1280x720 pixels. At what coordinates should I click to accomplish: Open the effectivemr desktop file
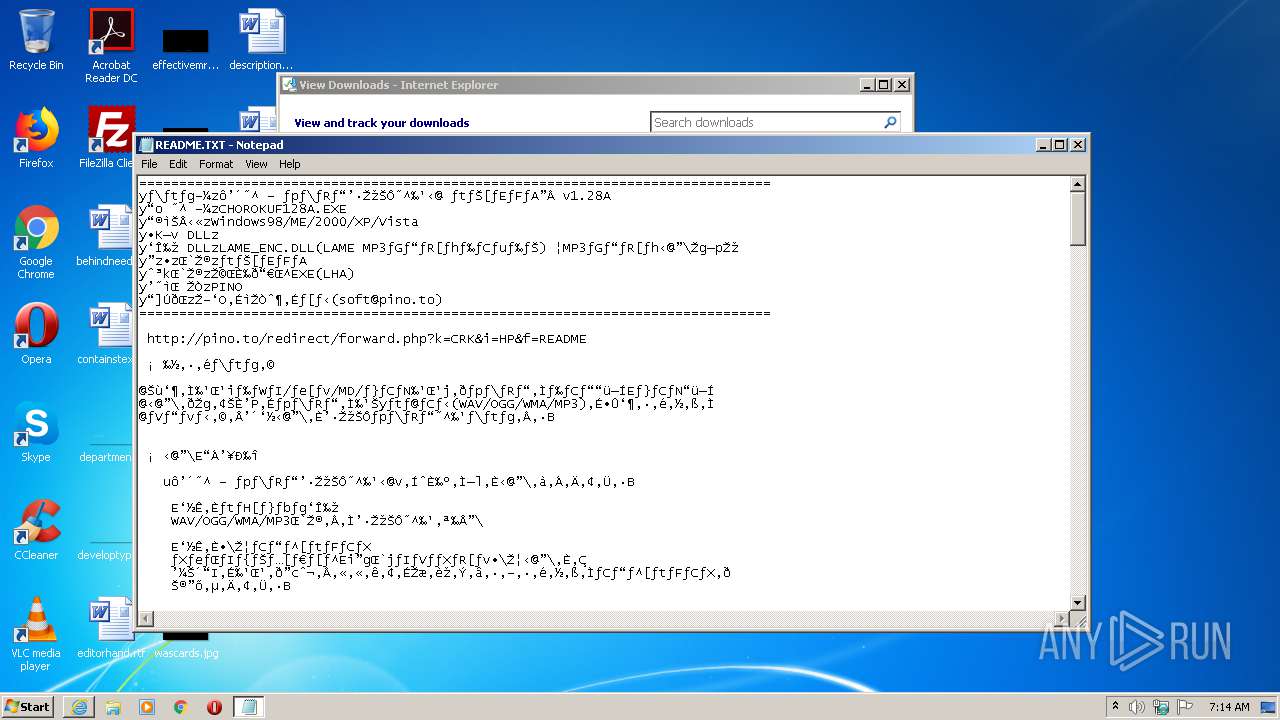click(186, 48)
